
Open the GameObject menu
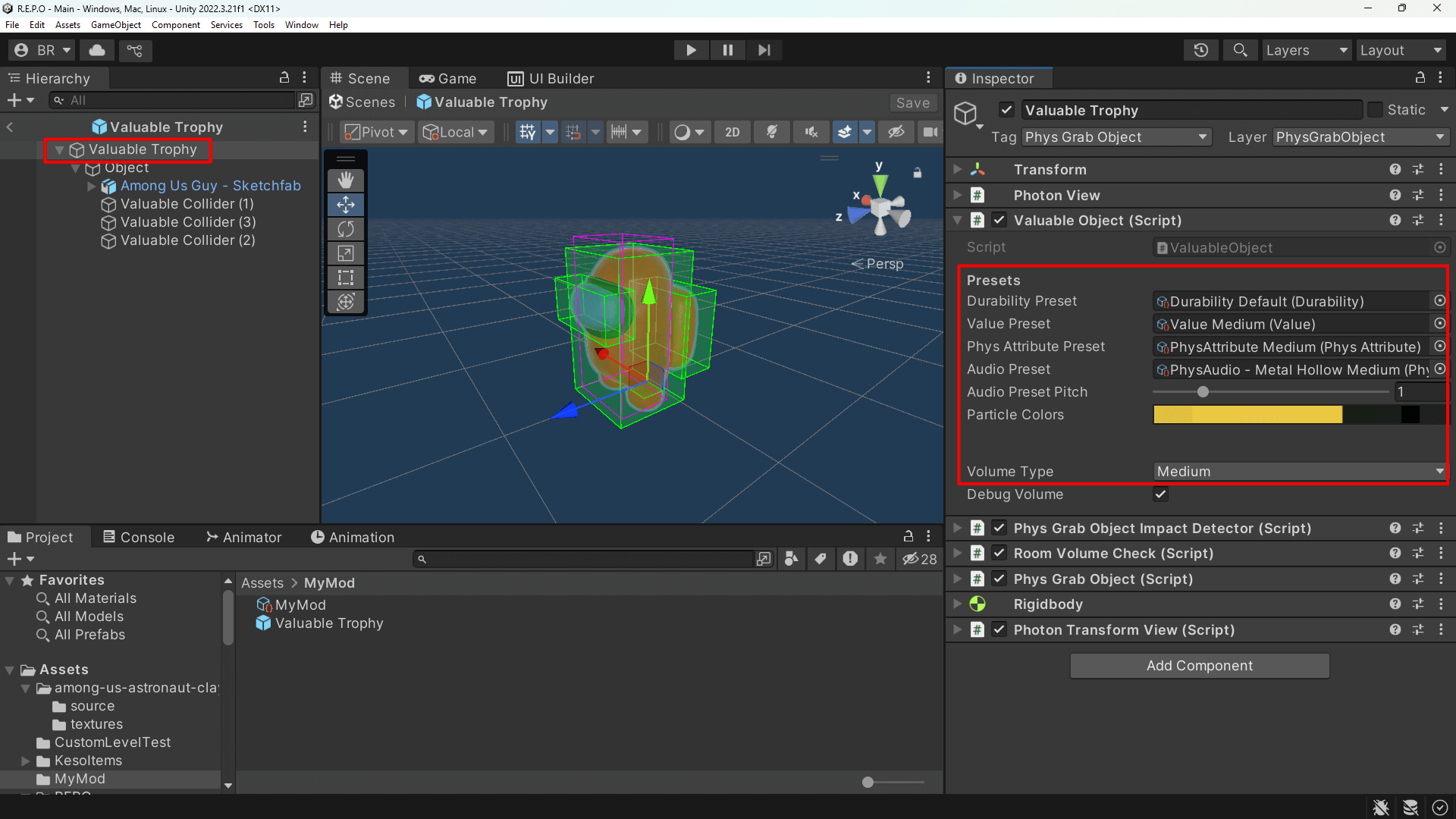point(115,24)
